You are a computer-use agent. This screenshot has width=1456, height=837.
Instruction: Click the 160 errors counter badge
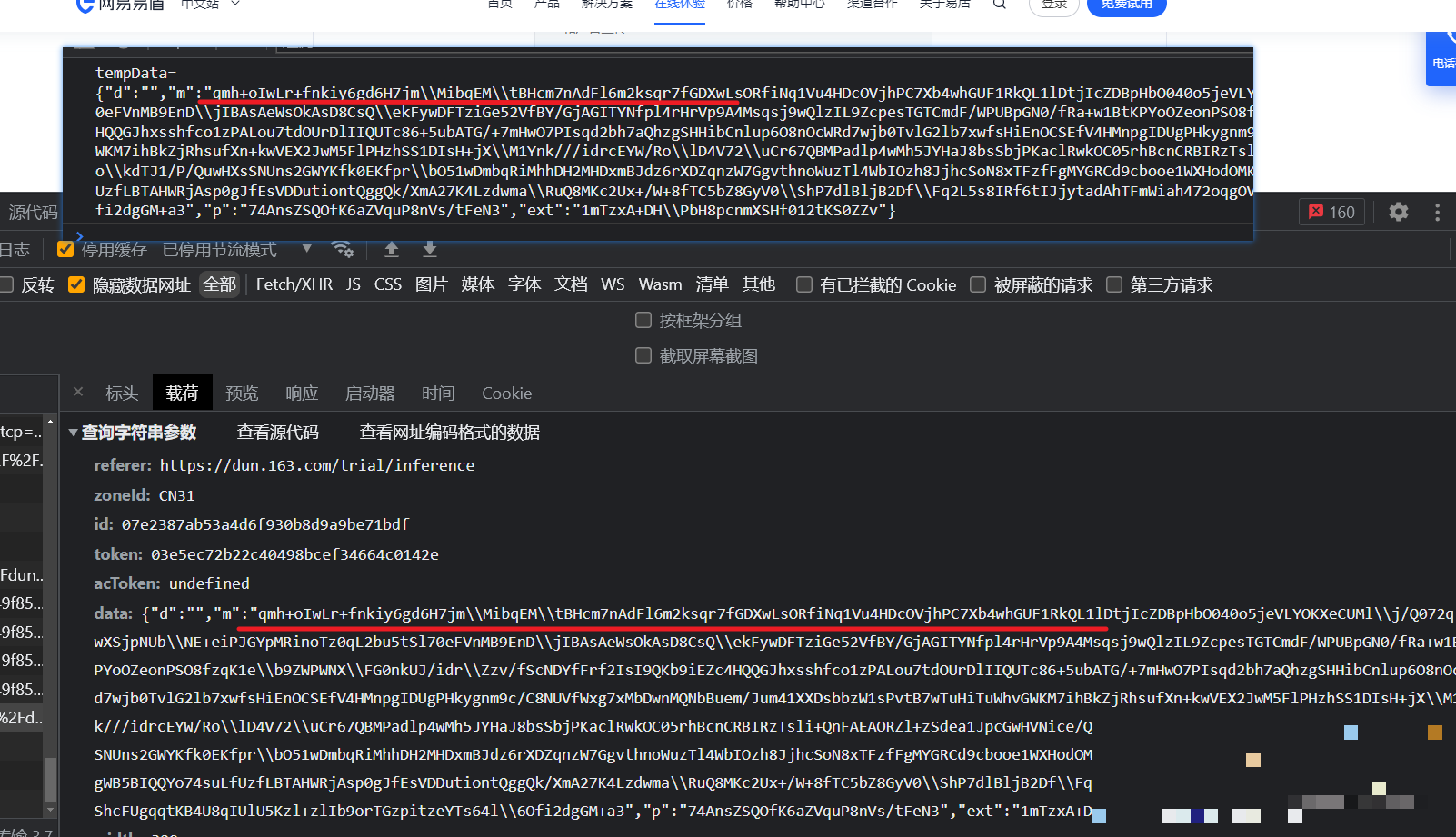tap(1331, 212)
